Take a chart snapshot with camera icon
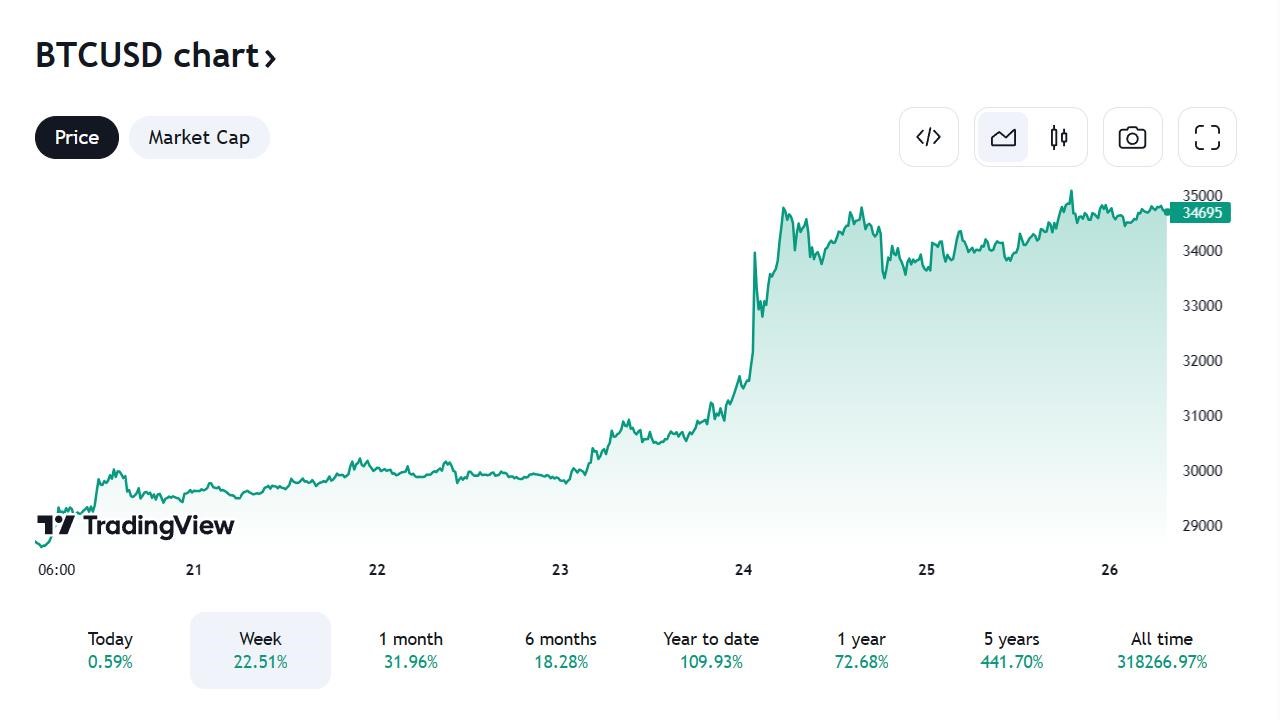This screenshot has height=720, width=1280. coord(1132,137)
